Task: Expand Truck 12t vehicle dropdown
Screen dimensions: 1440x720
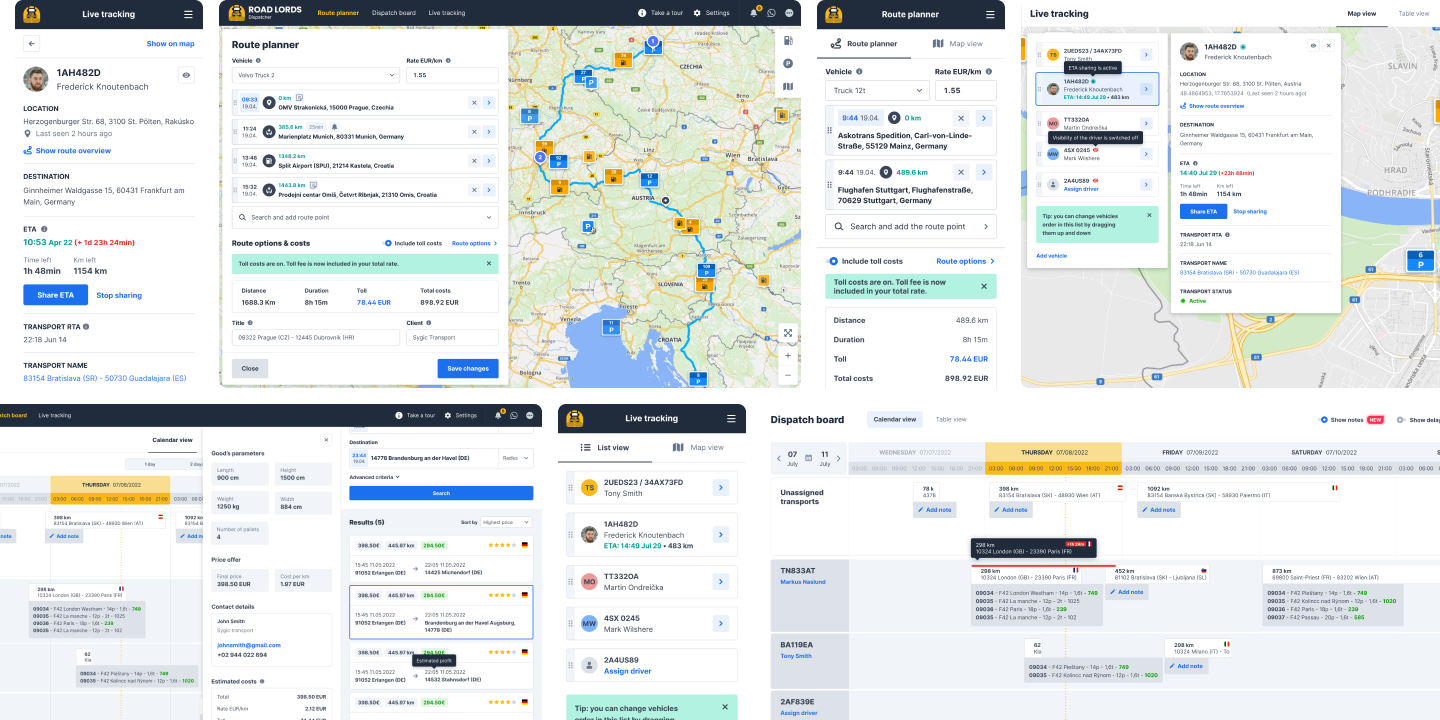Action: click(x=877, y=90)
